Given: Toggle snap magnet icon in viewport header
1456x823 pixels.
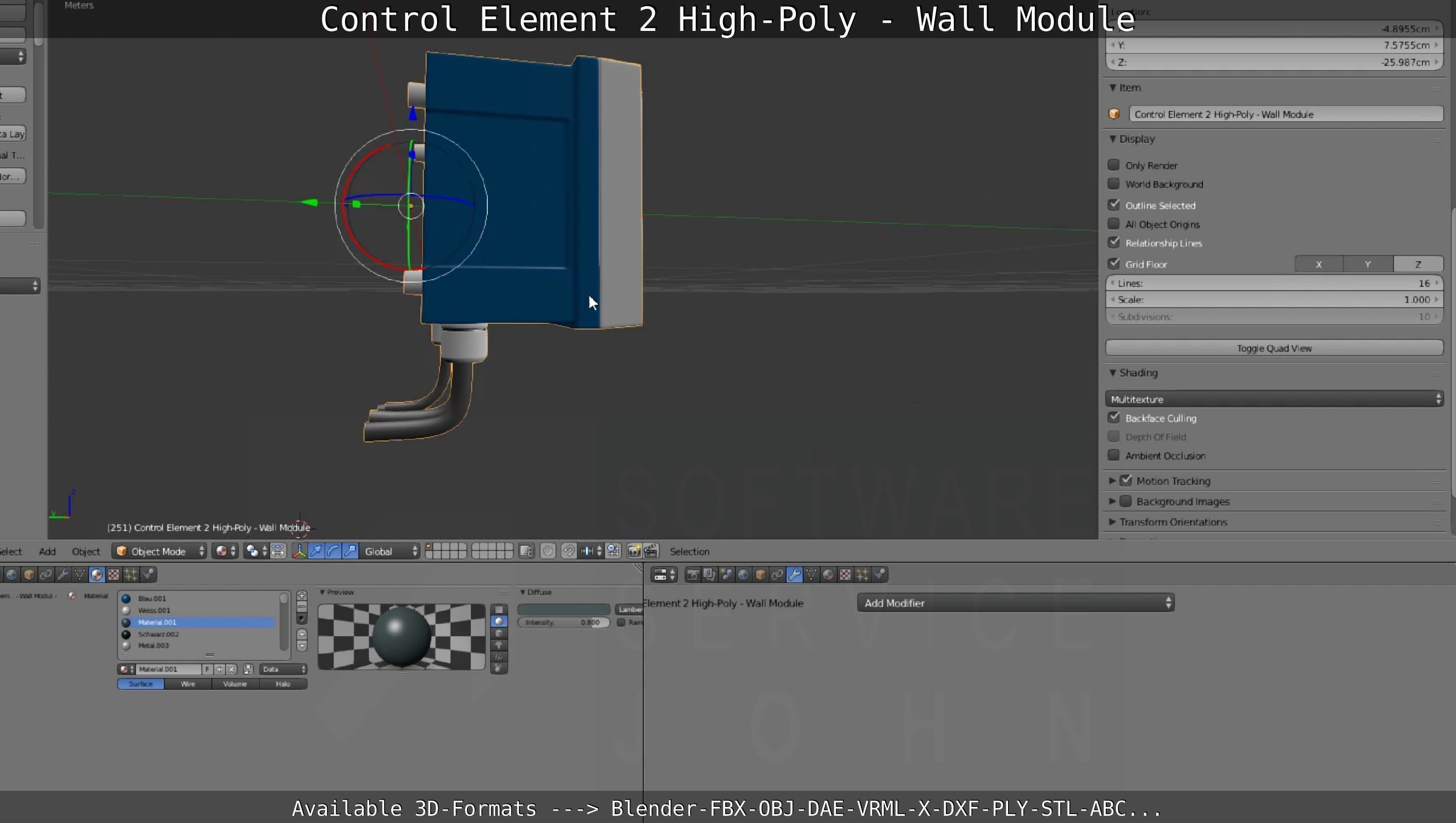Looking at the screenshot, I should 569,551.
